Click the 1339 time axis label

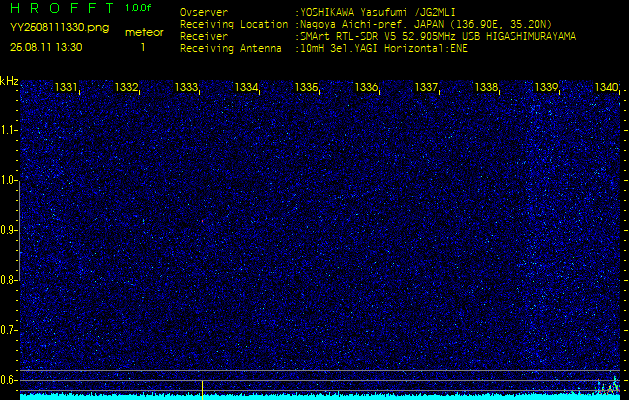[x=546, y=87]
